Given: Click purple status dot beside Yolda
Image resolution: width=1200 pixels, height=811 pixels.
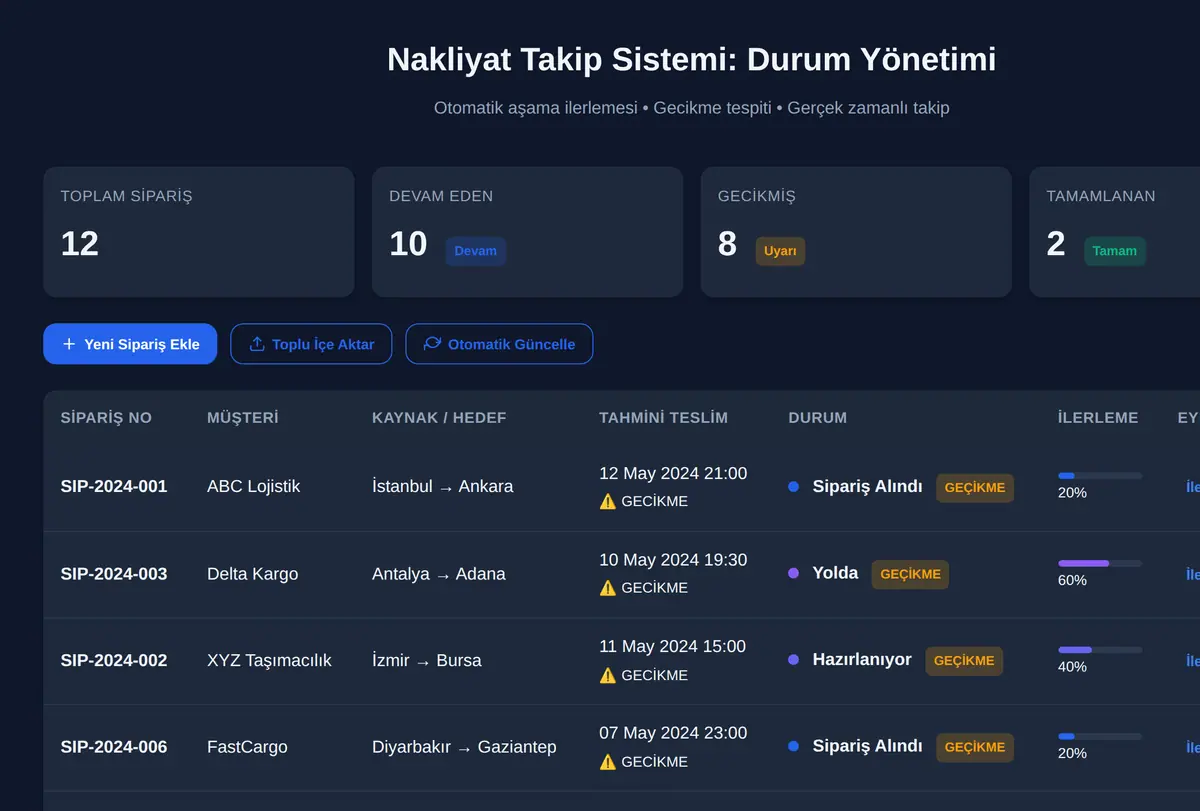Looking at the screenshot, I should (x=794, y=574).
